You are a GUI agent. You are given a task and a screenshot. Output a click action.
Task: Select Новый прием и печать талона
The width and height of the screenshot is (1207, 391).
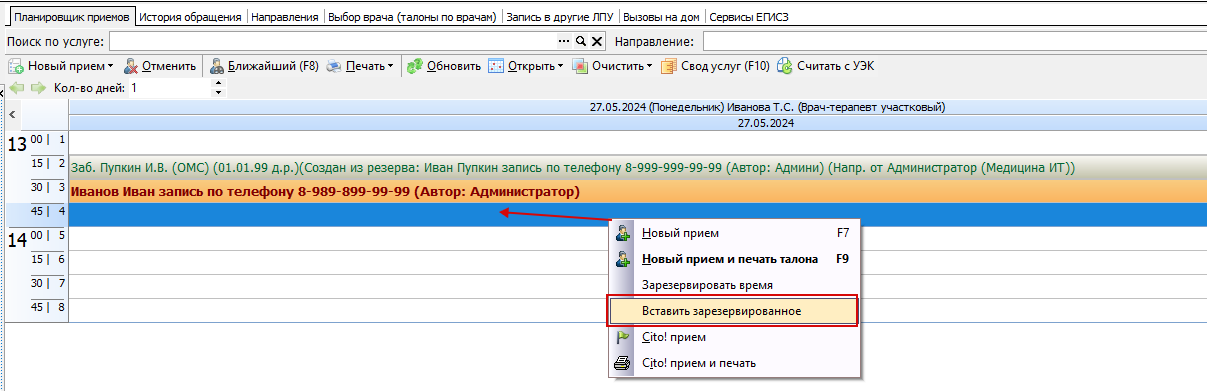click(733, 259)
